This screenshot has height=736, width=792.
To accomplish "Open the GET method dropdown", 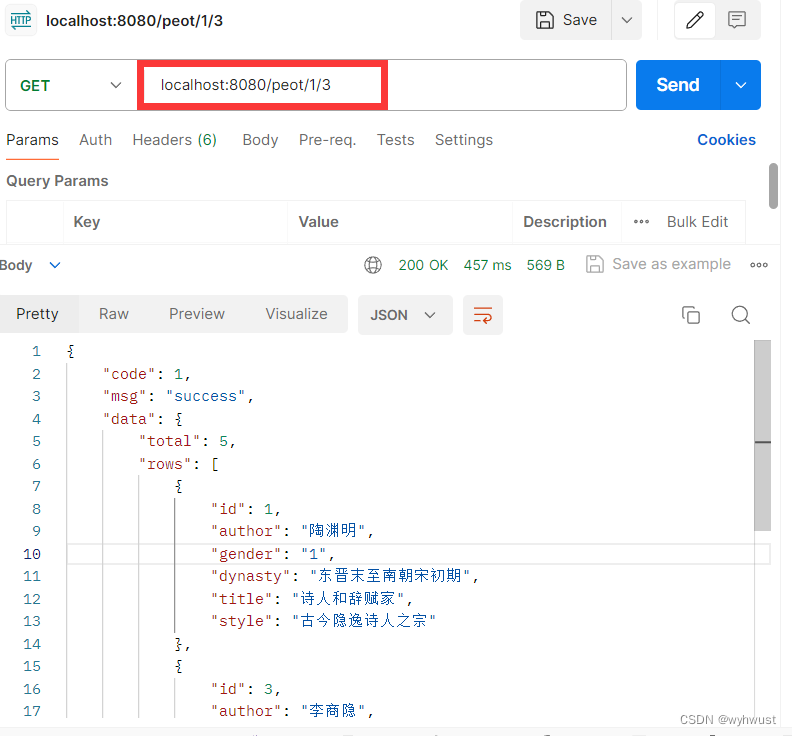I will [71, 85].
